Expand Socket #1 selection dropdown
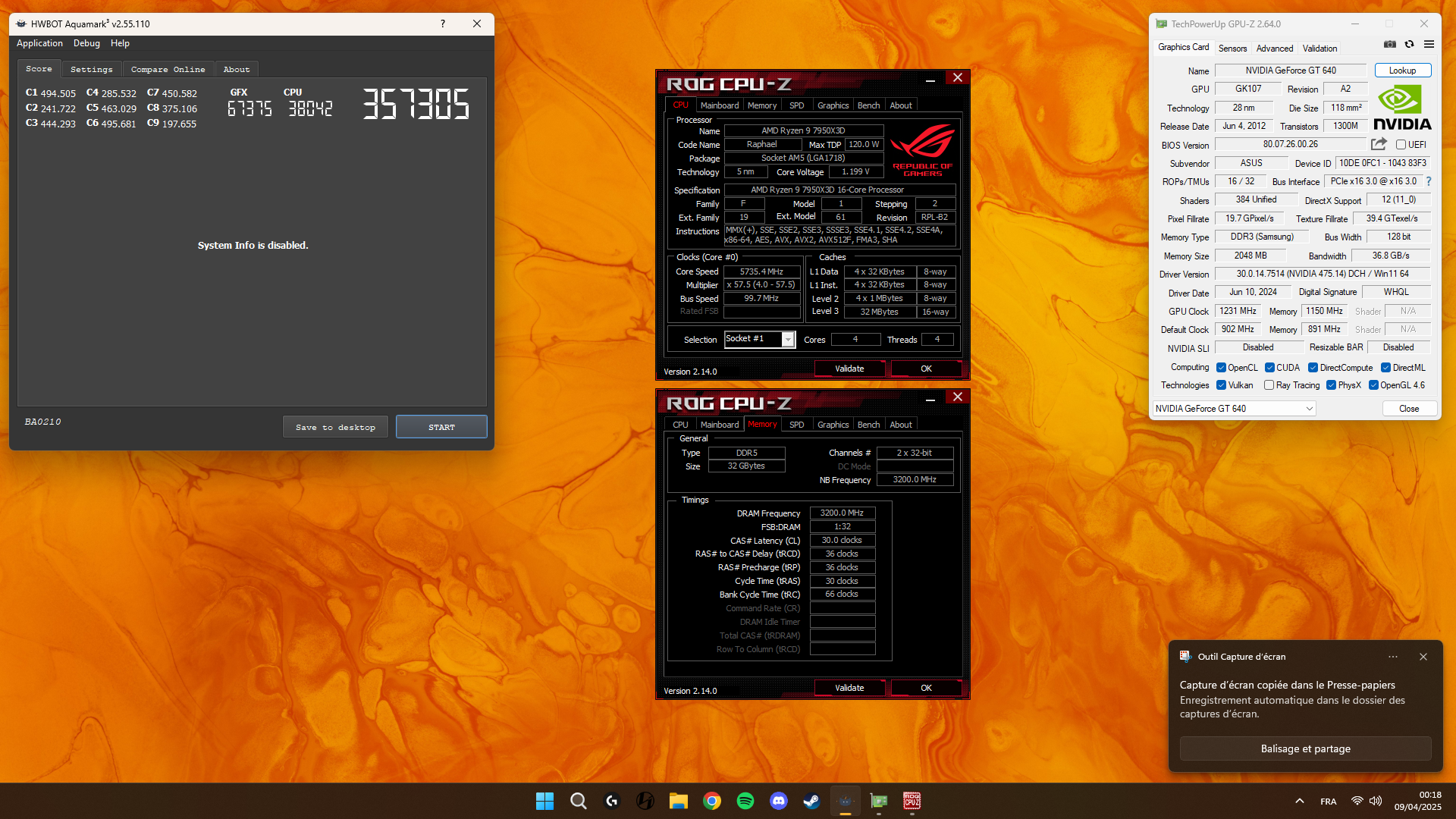 [x=788, y=339]
